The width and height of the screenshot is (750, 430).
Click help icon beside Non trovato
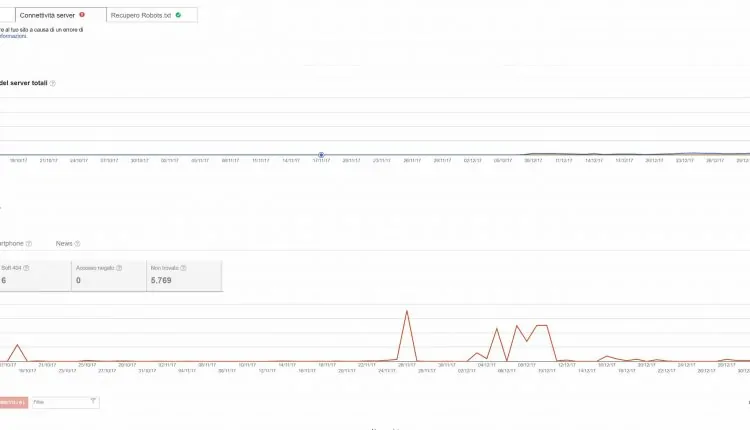(184, 268)
